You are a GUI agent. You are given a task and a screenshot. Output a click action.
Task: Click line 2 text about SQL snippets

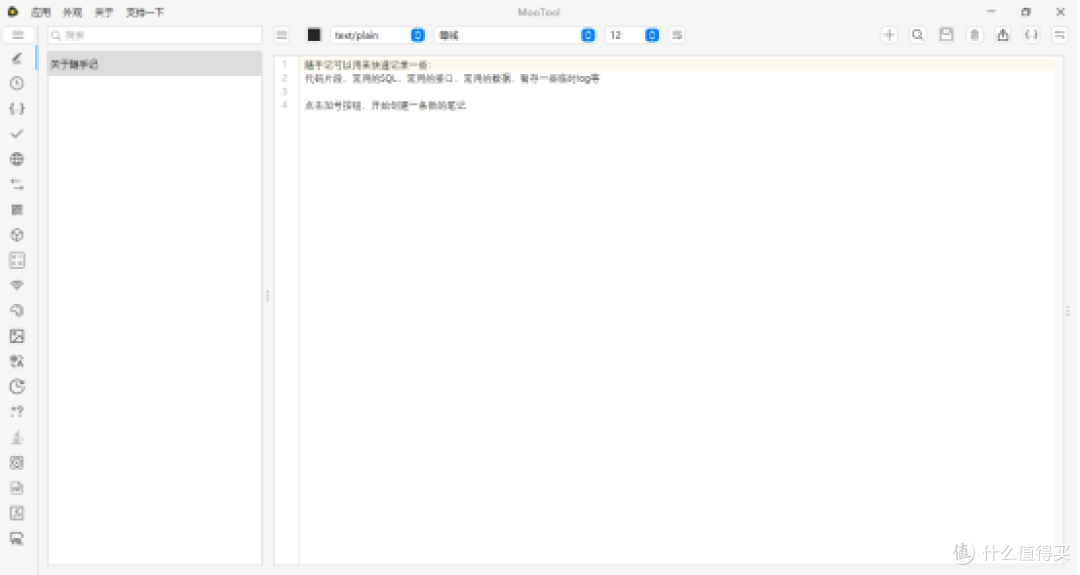453,79
